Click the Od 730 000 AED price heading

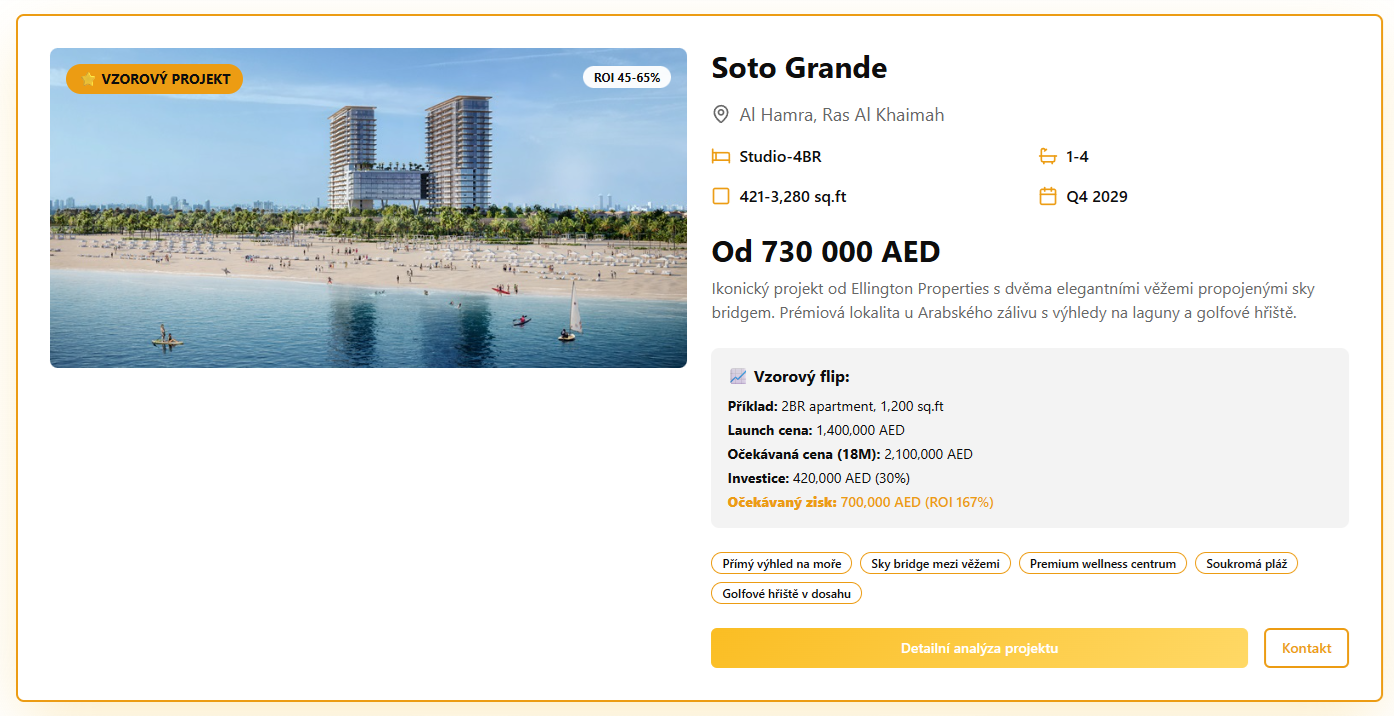(x=826, y=251)
